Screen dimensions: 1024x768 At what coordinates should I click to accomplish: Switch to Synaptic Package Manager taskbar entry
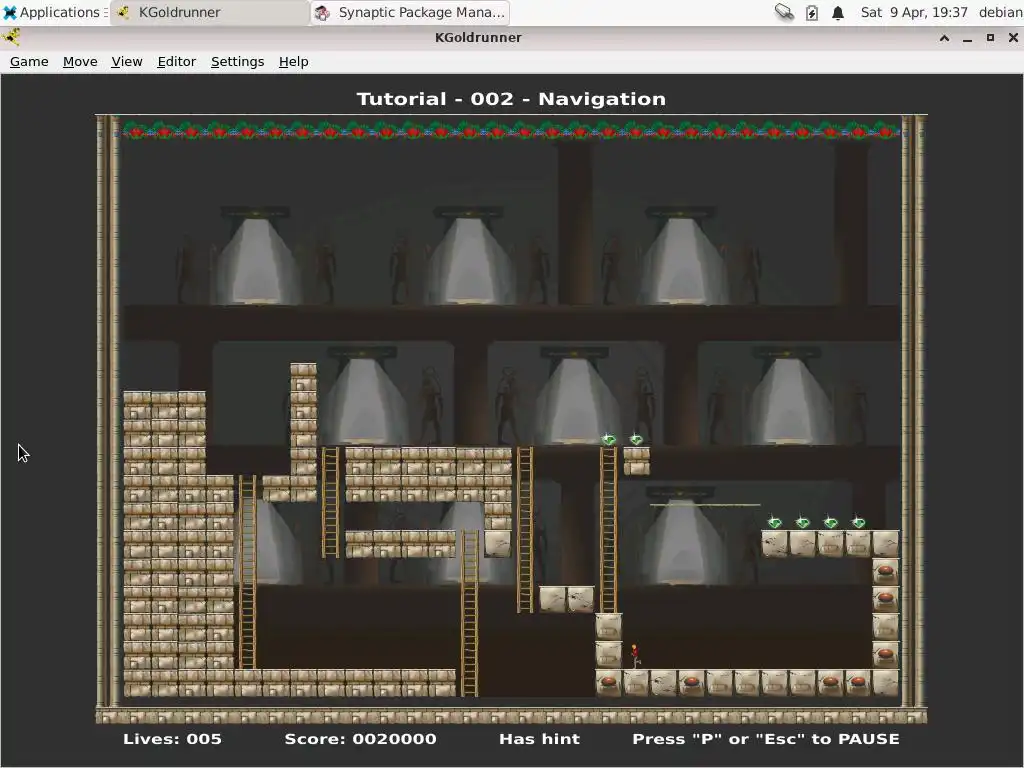pos(410,12)
